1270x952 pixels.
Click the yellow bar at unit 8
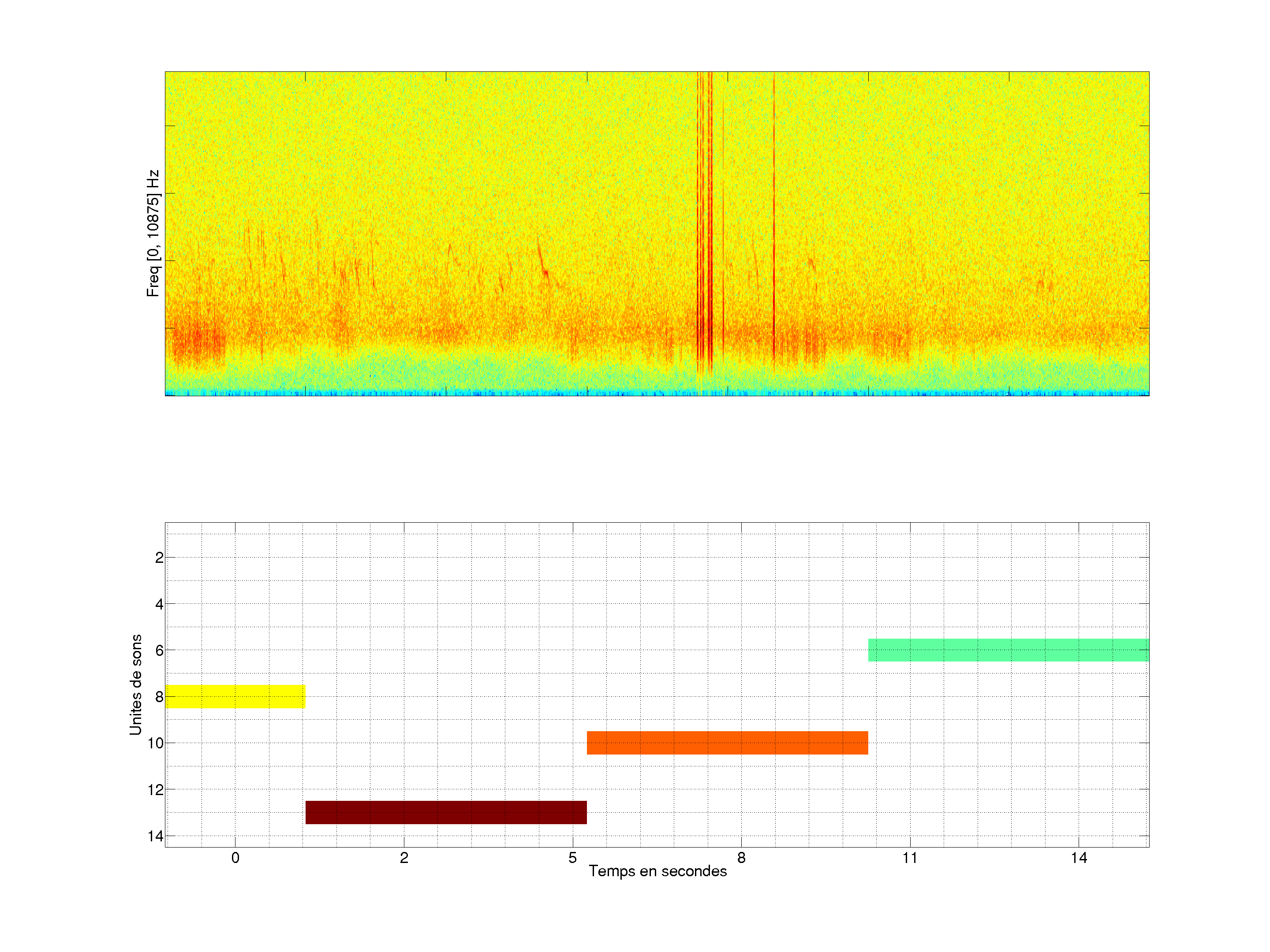click(235, 696)
